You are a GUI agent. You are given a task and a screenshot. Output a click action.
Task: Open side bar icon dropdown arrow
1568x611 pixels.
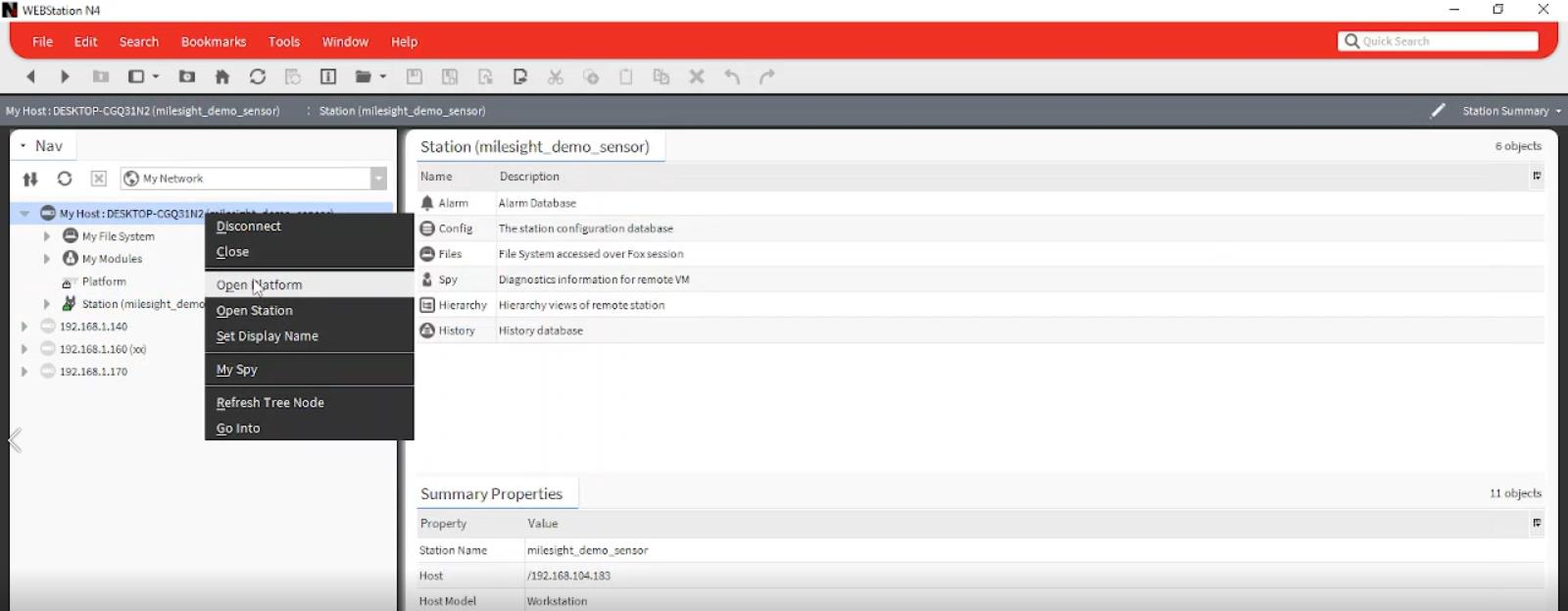(x=156, y=76)
